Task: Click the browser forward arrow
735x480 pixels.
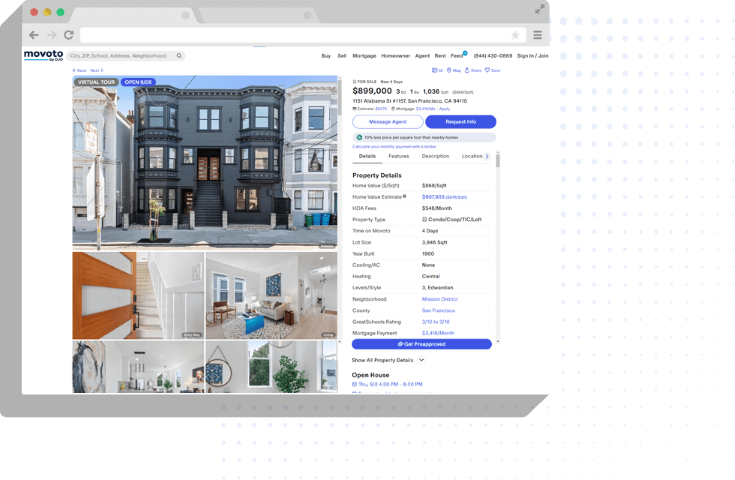Action: 52,35
